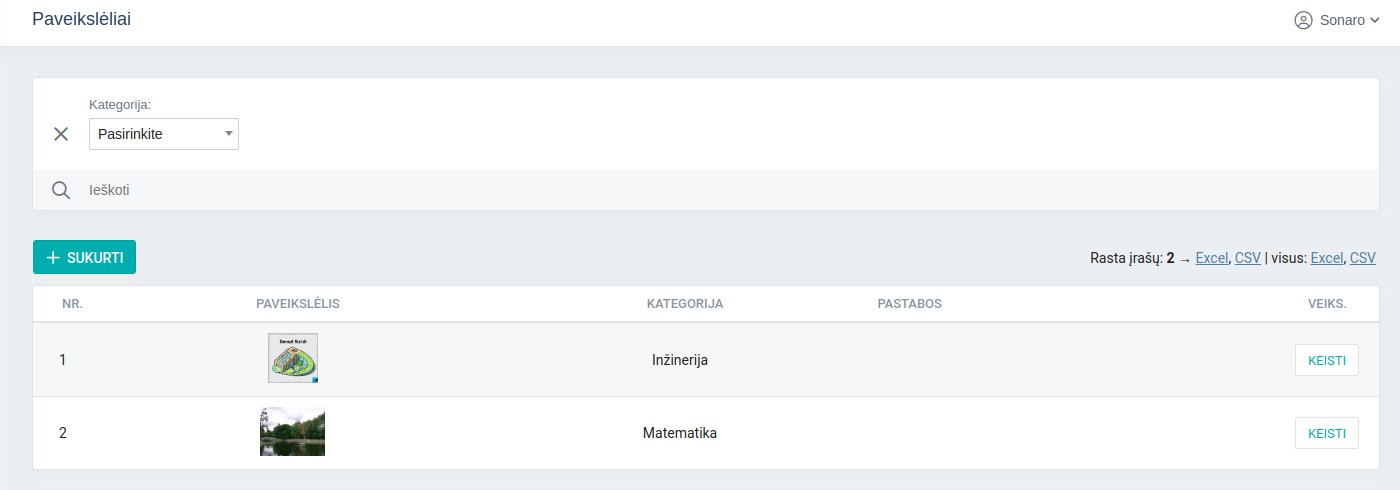The image size is (1400, 490).
Task: Click the Pastabos column header
Action: coord(909,304)
